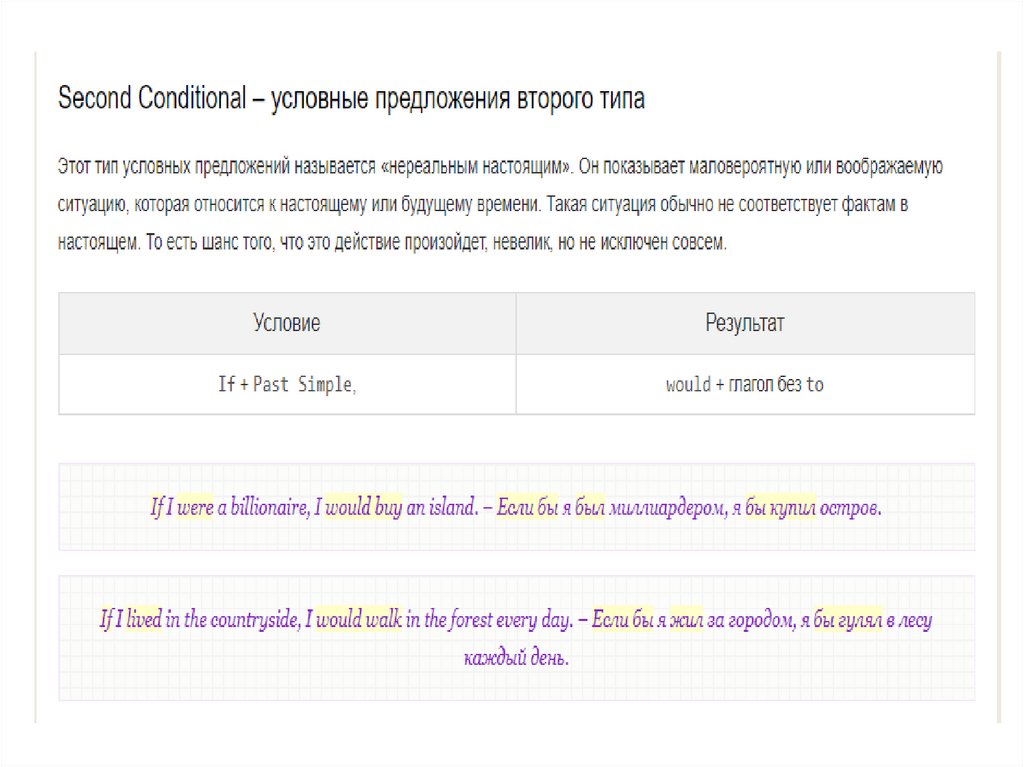Select the "Условие" table column header
This screenshot has height=767, width=1024.
click(287, 323)
